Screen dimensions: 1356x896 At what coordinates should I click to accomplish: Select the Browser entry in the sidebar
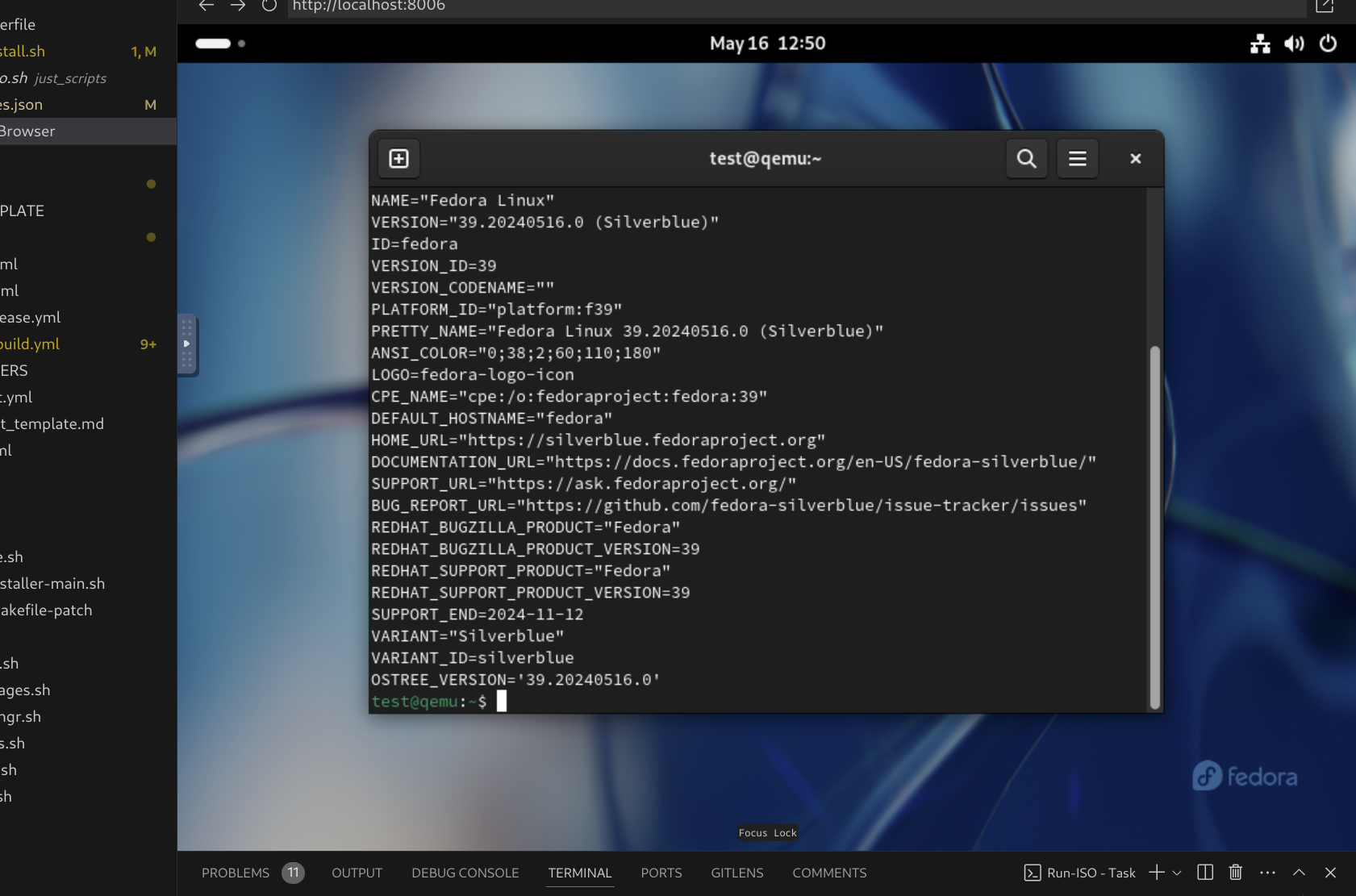point(88,131)
